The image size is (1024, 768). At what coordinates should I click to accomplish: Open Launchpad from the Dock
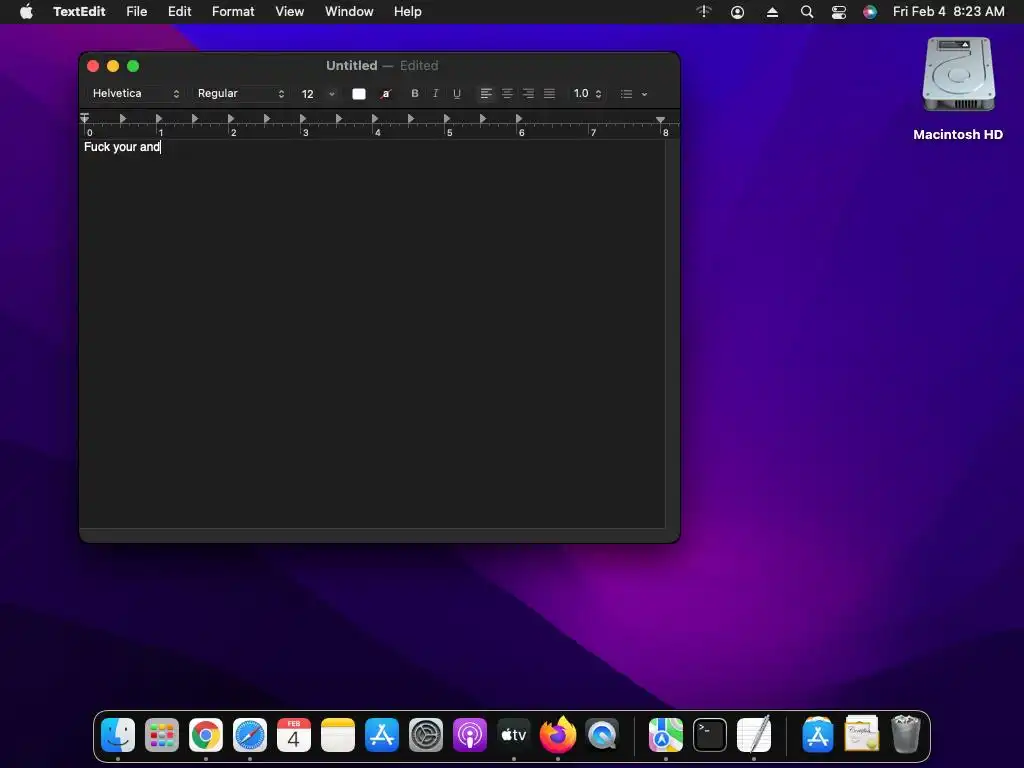coord(162,735)
